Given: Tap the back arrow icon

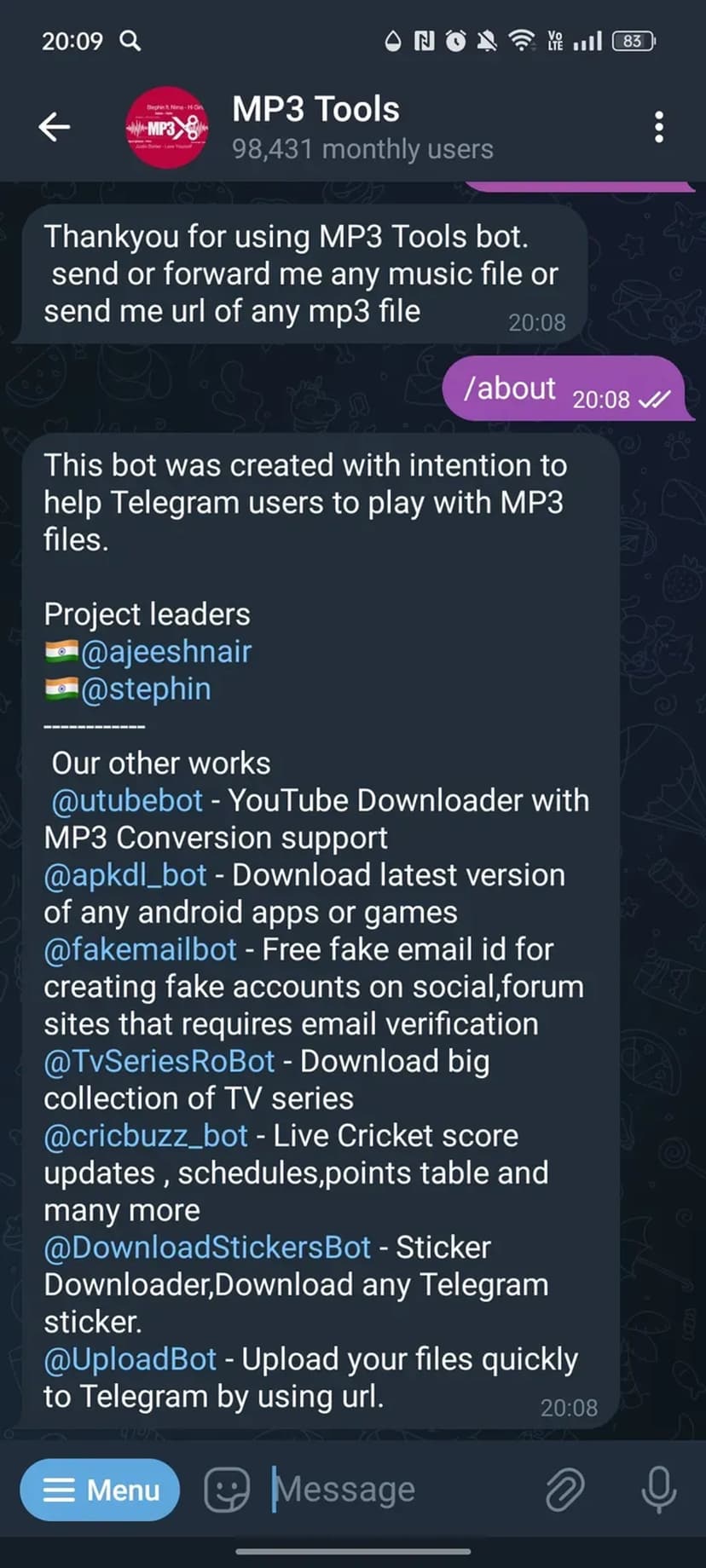Looking at the screenshot, I should 55,127.
